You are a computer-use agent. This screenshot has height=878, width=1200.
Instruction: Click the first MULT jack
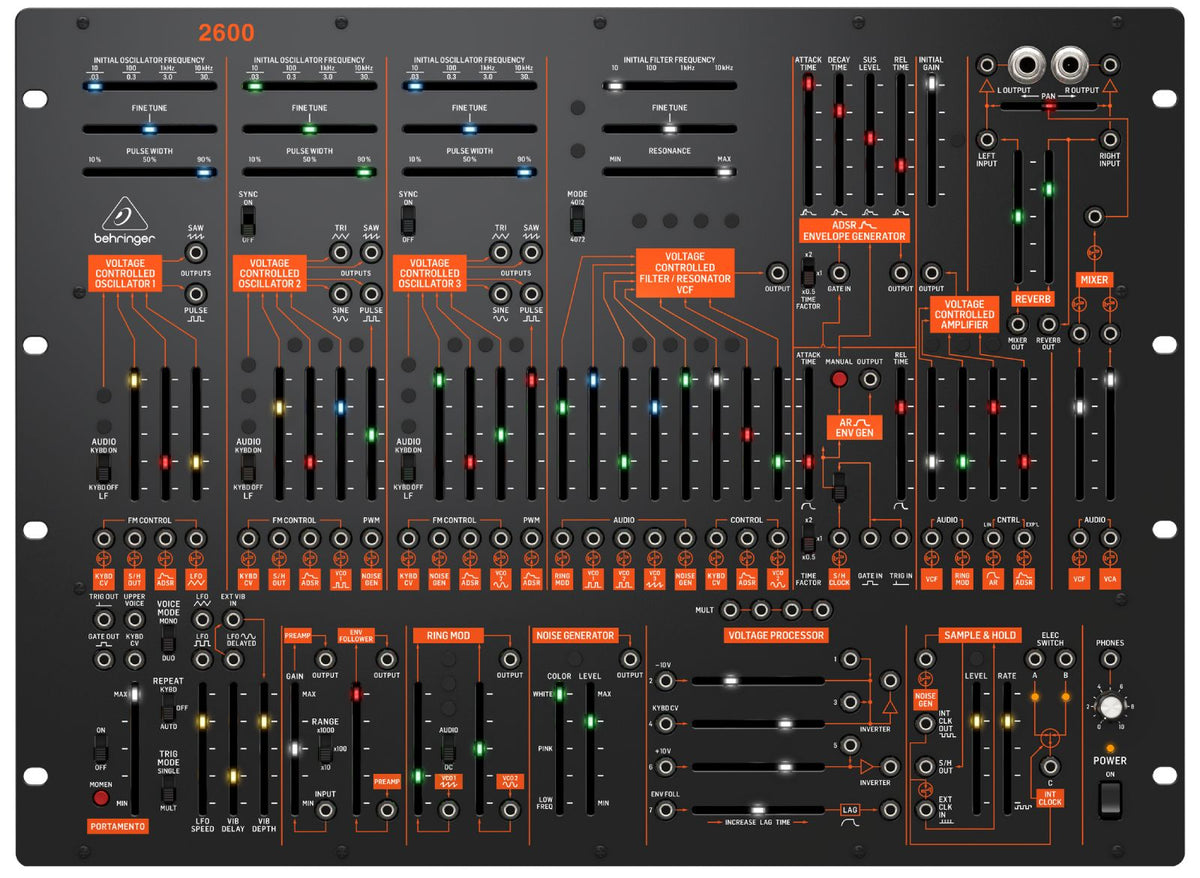[x=731, y=608]
